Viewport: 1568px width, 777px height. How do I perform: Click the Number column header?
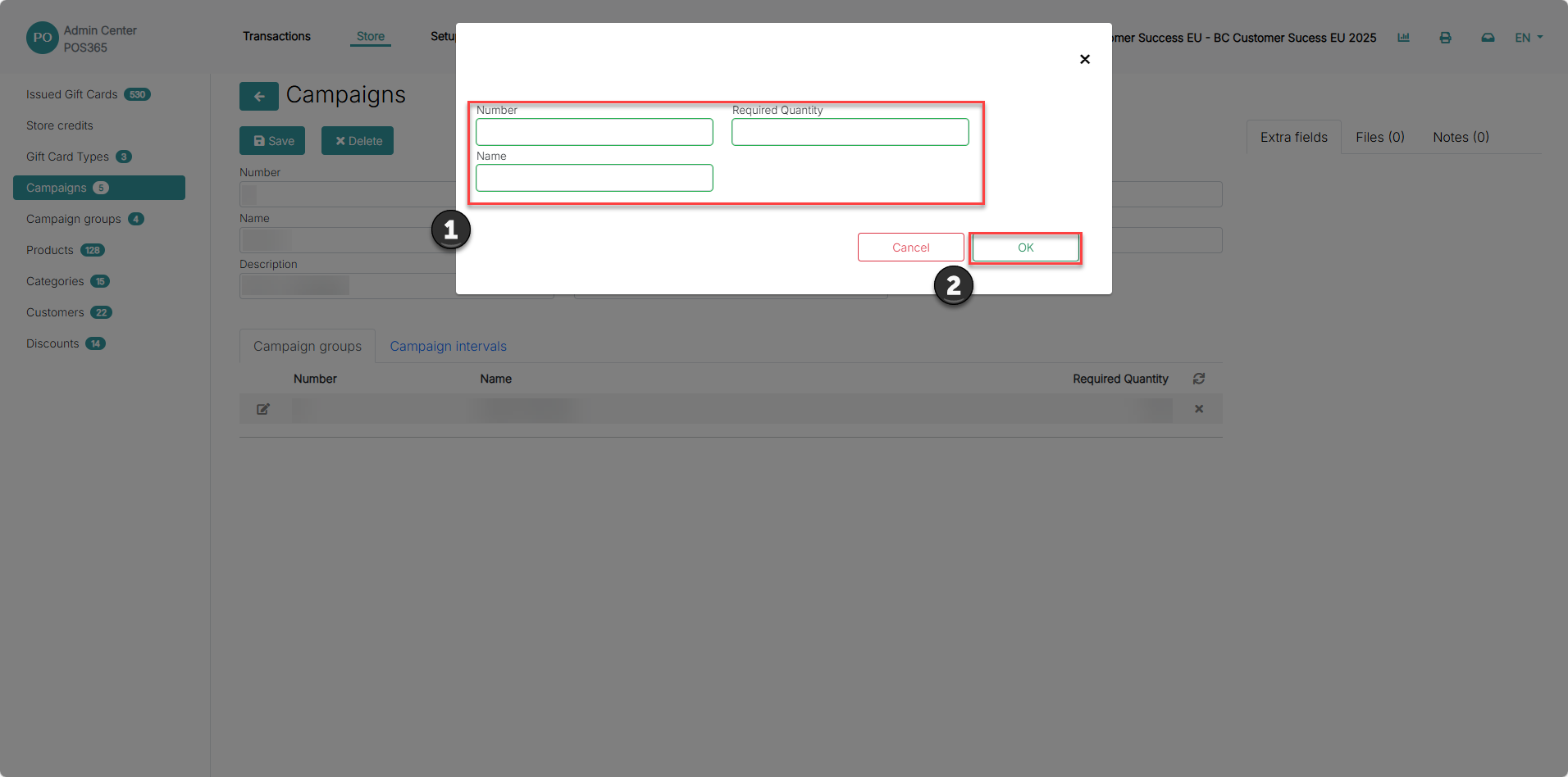[x=315, y=379]
